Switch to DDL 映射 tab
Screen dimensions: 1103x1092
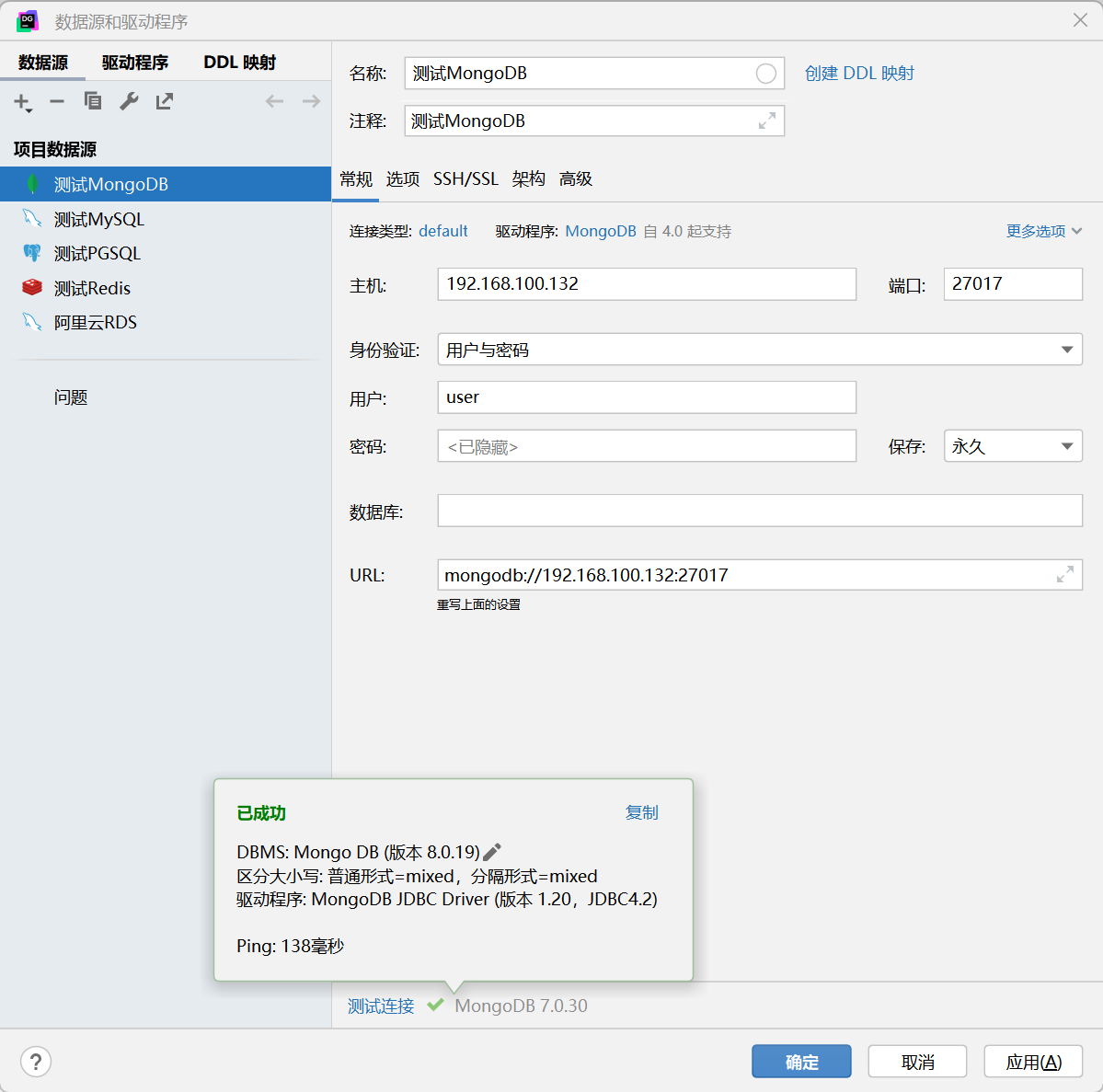239,63
